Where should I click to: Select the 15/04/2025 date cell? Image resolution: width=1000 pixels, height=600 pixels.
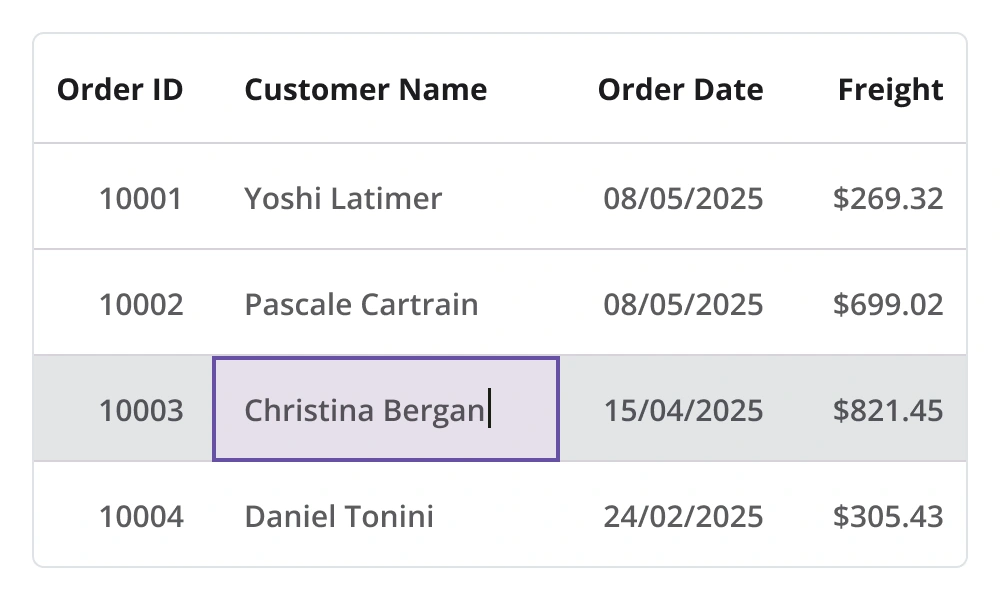[683, 410]
